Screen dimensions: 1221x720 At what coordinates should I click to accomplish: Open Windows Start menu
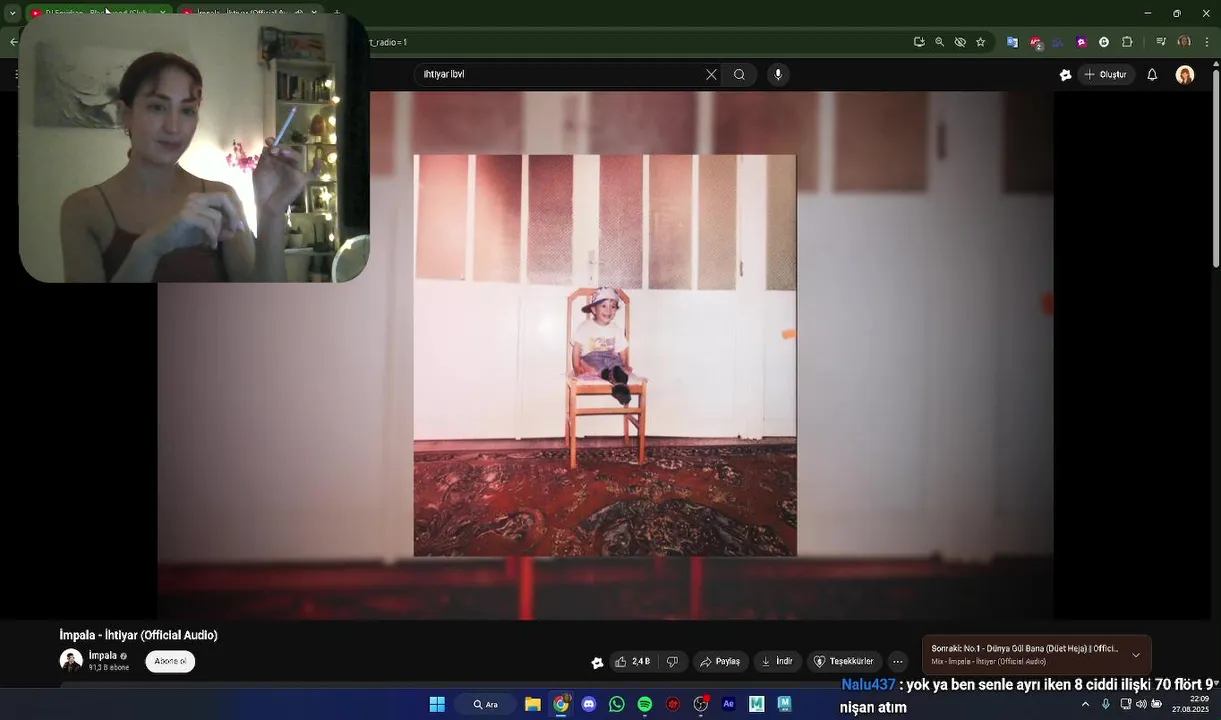click(437, 704)
